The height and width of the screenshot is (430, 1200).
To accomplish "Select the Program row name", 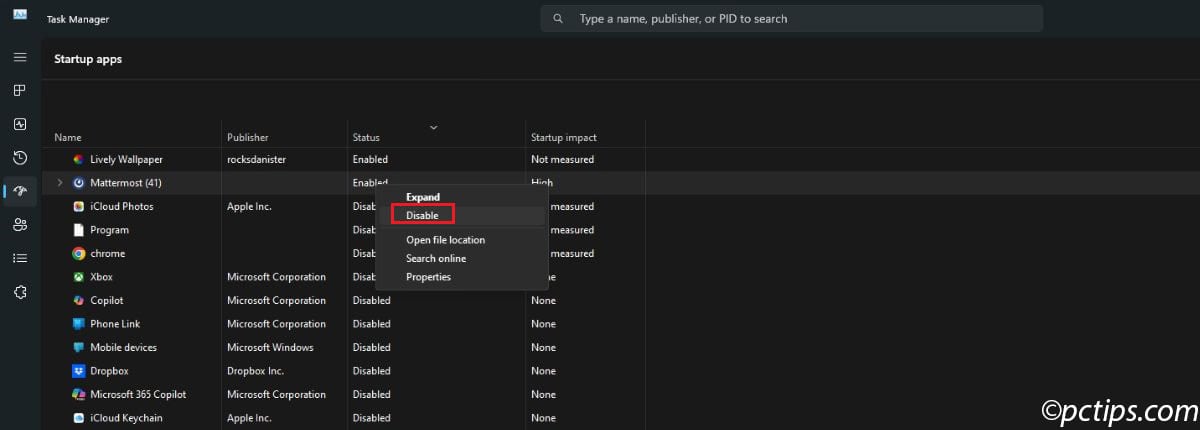I will pos(109,230).
